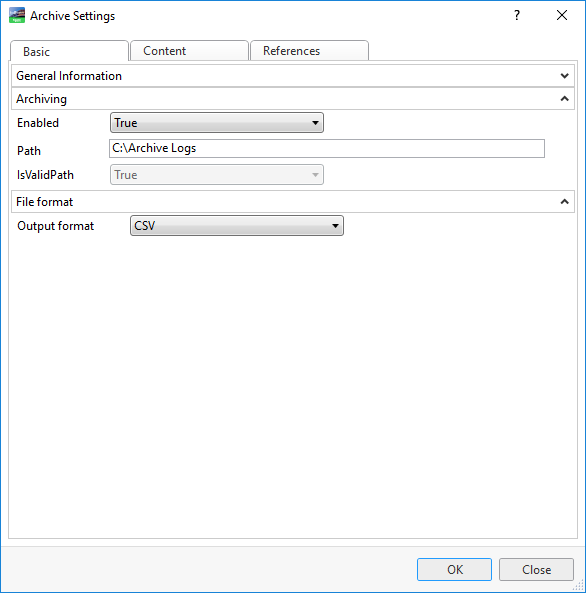Open the References tab
This screenshot has height=593, width=586.
(x=309, y=51)
